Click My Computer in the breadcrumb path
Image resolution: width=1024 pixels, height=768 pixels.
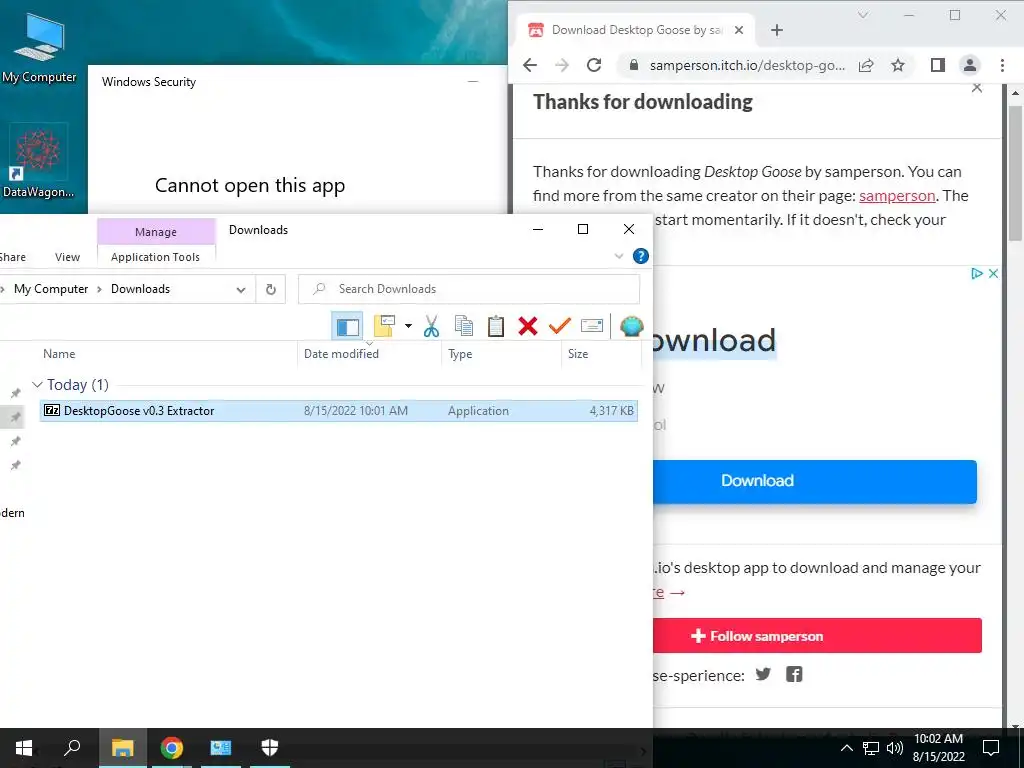click(x=51, y=289)
